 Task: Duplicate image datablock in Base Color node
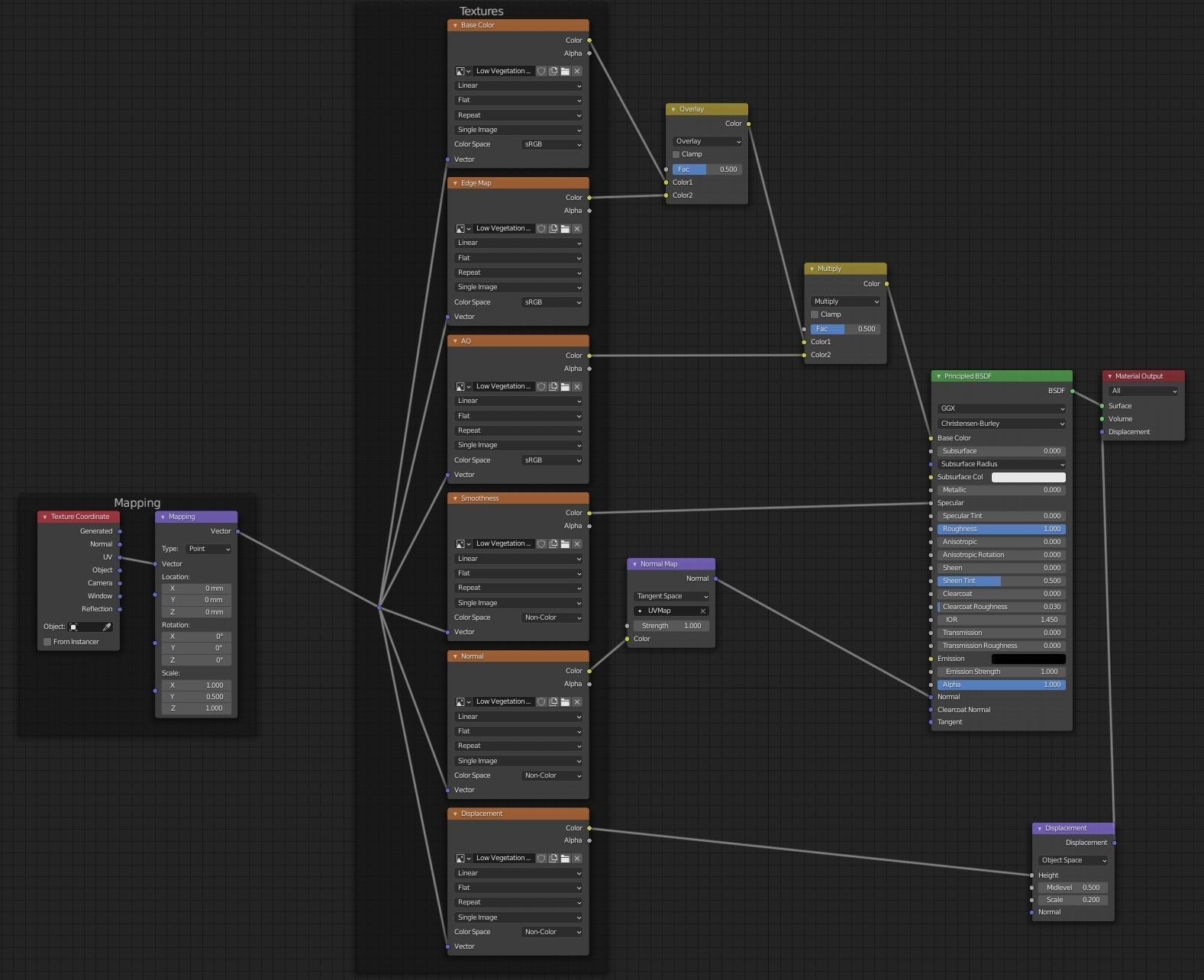(x=554, y=71)
